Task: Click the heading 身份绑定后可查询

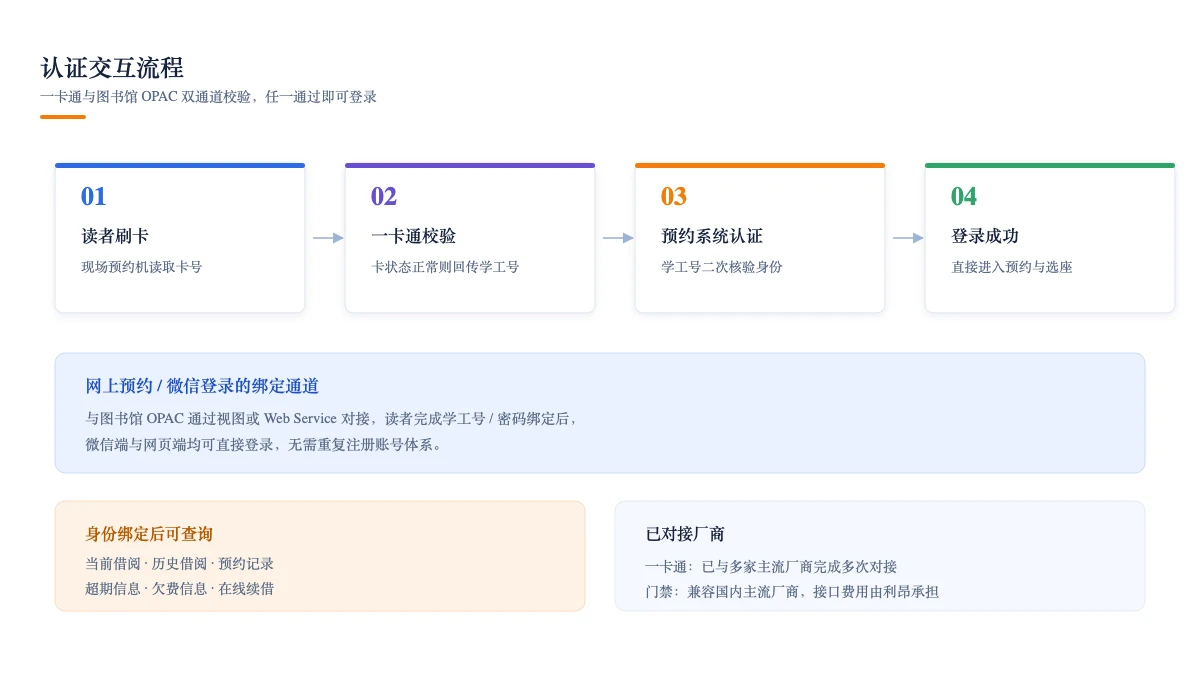Action: [x=149, y=534]
